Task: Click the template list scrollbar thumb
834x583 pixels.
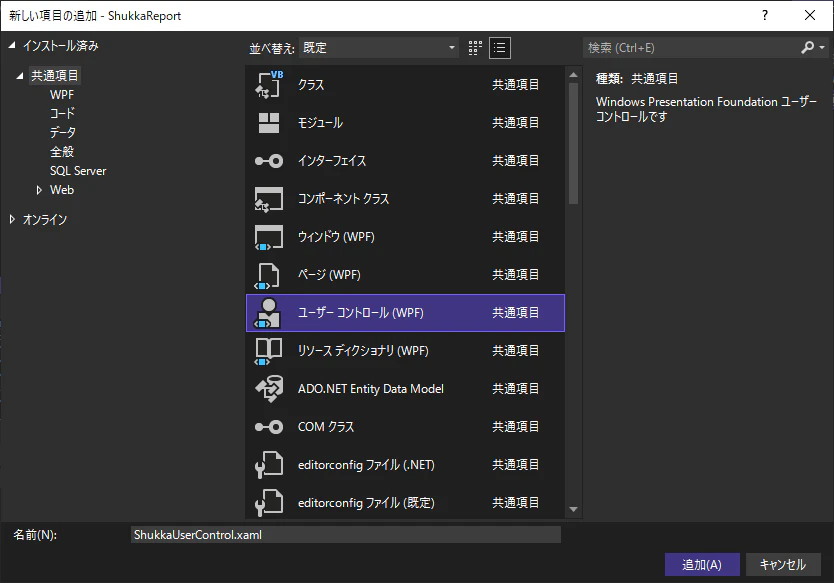Action: click(x=573, y=144)
